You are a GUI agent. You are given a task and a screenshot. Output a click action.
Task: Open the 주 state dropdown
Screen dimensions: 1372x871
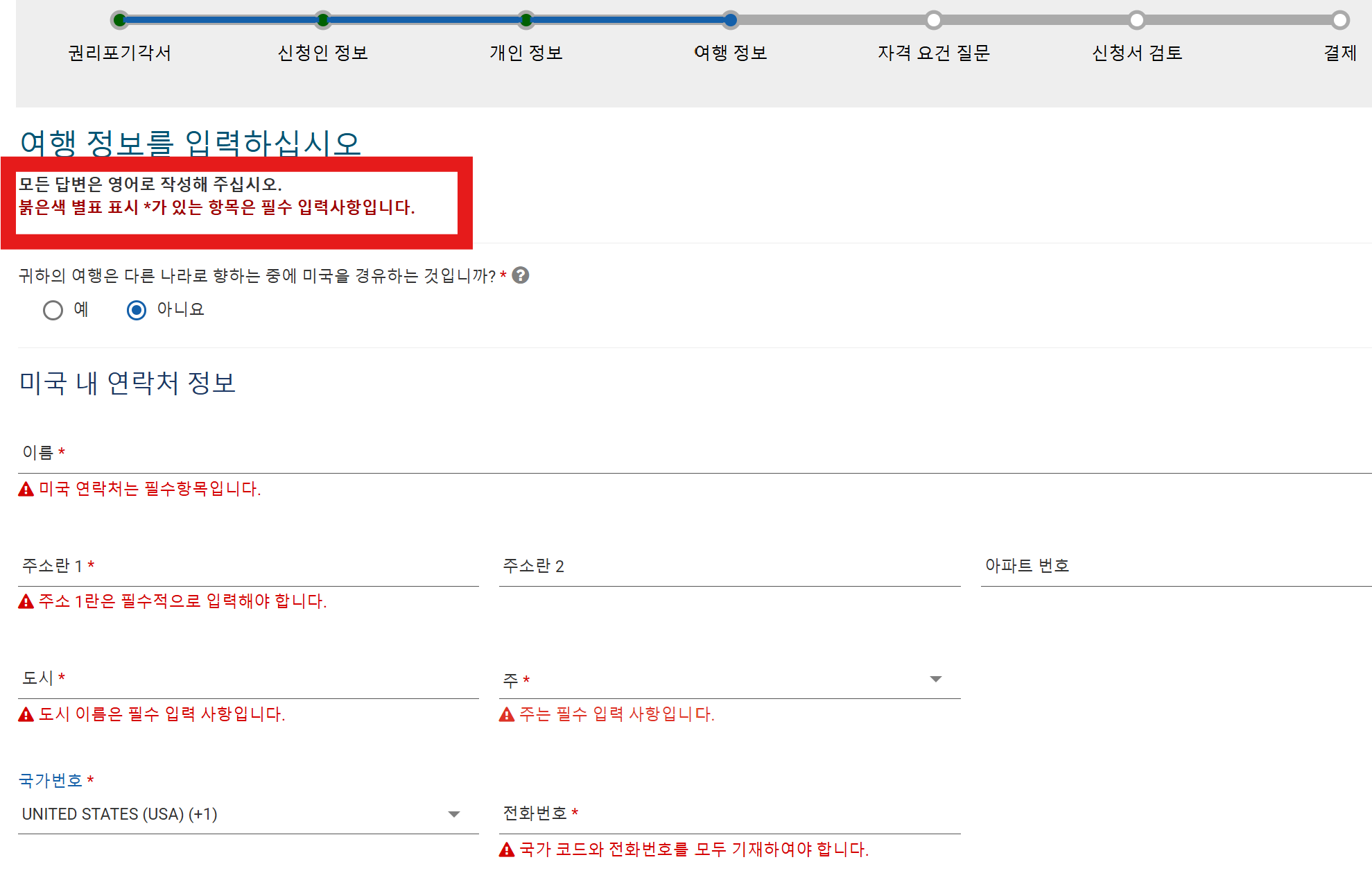click(x=936, y=679)
